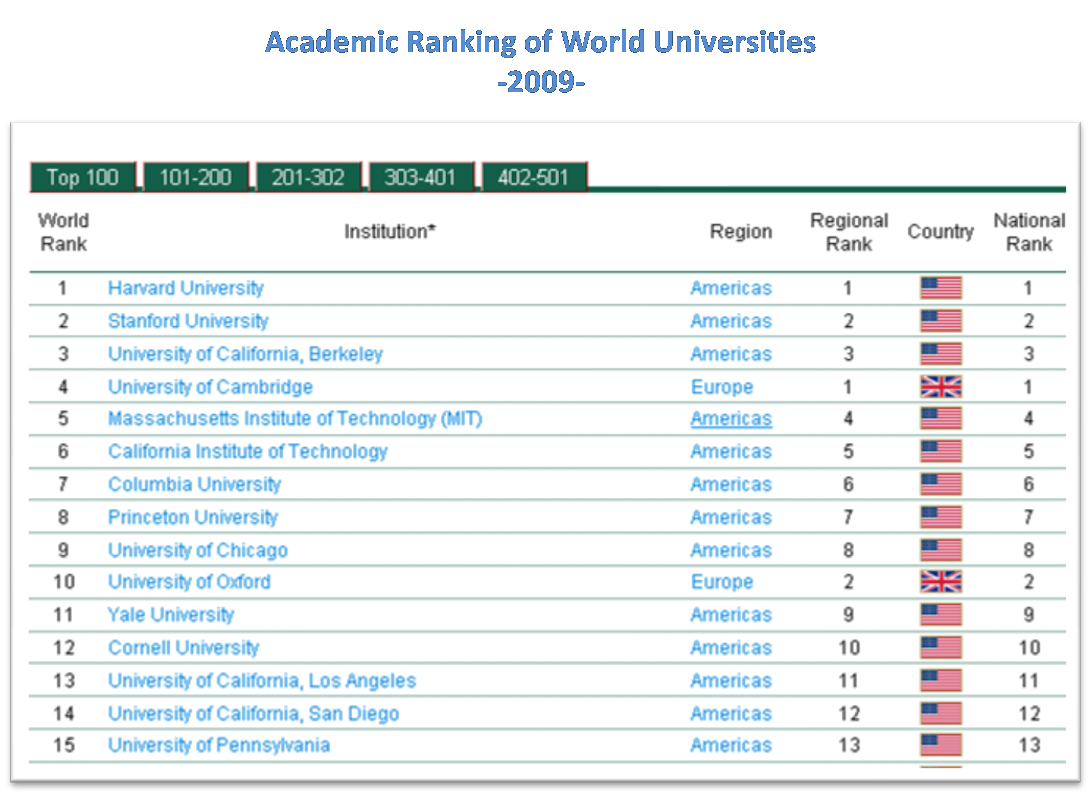Click the US flag in the Berkeley row

click(941, 354)
